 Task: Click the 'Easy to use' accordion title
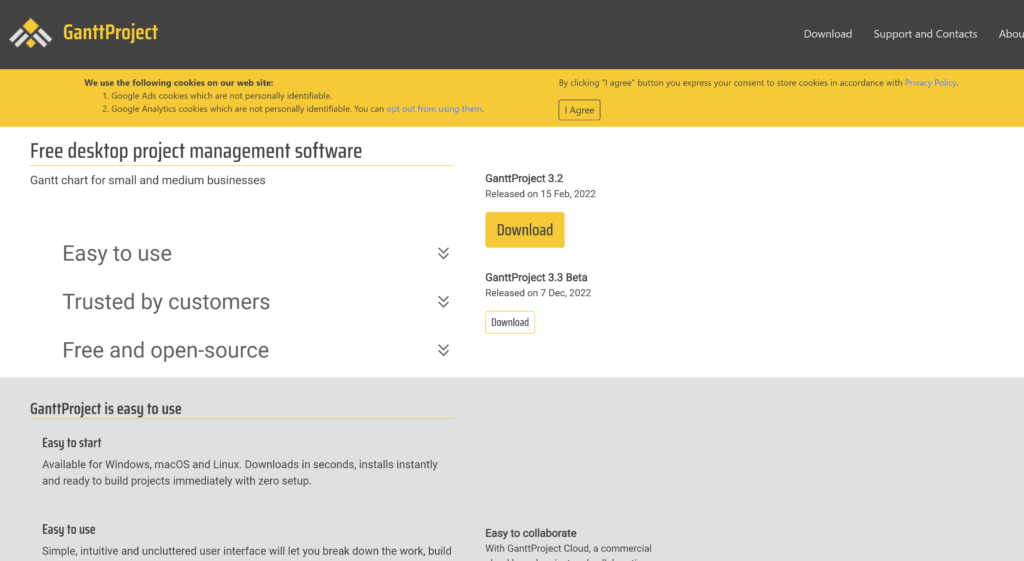click(117, 254)
